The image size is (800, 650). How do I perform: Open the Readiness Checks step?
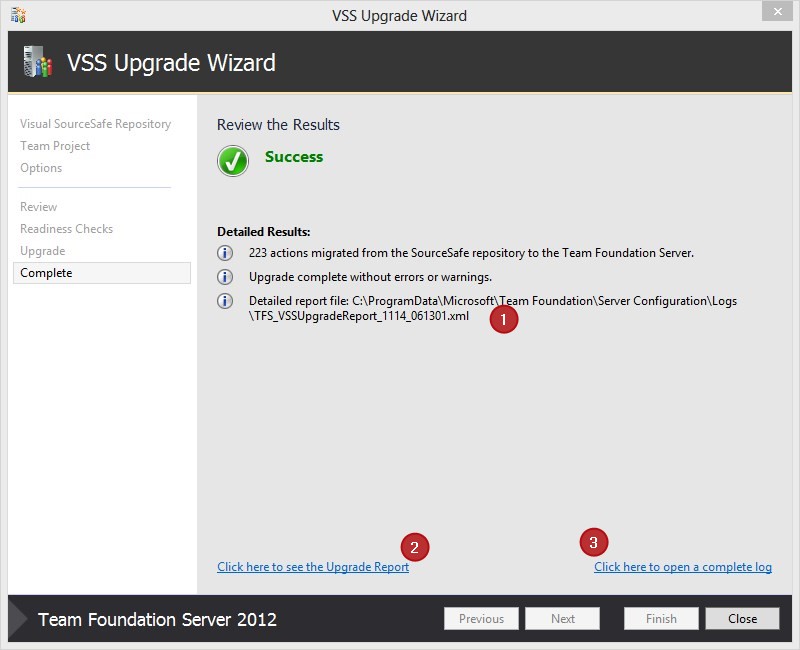click(x=66, y=229)
